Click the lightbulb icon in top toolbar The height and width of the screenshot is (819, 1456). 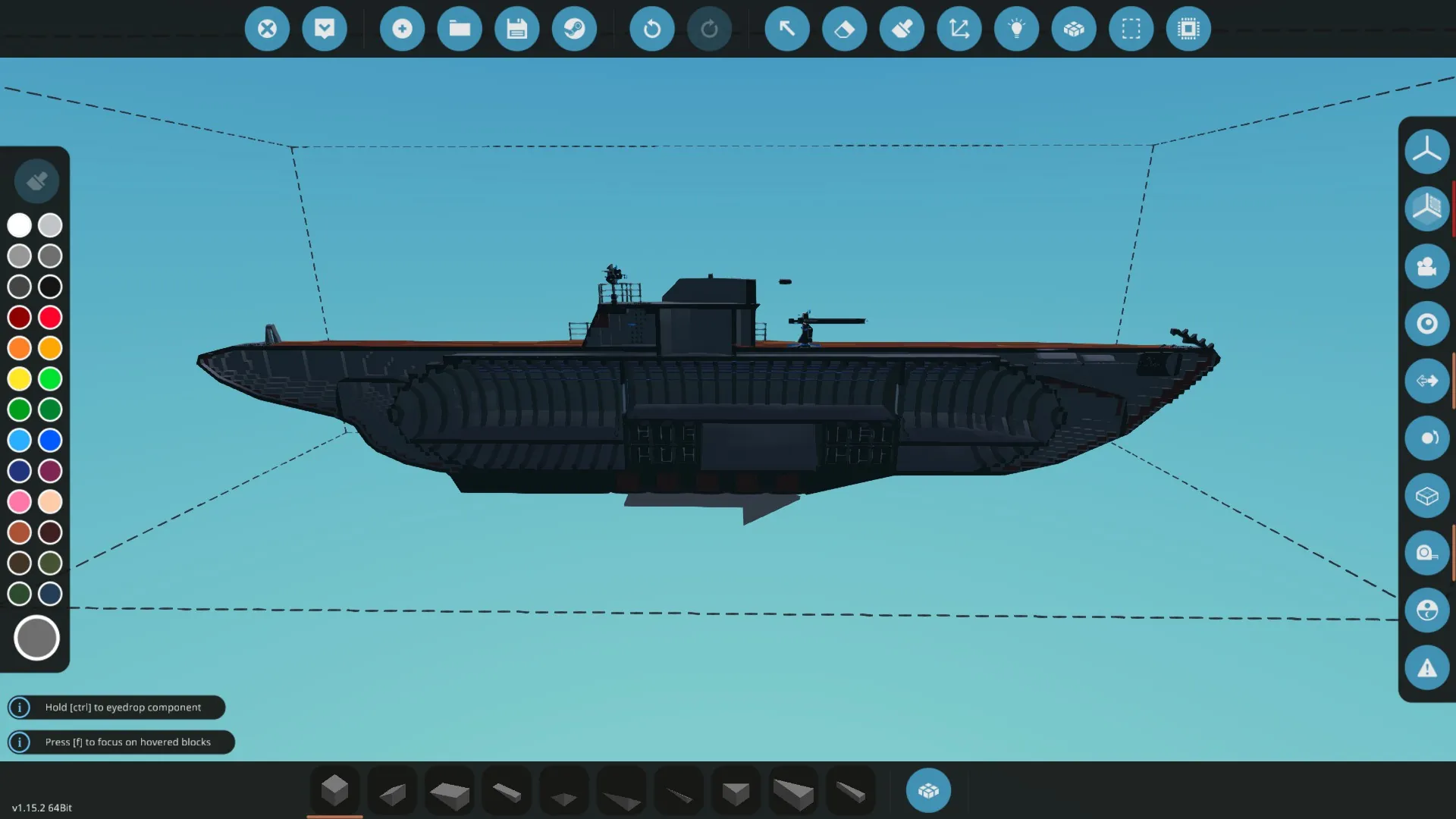pyautogui.click(x=1016, y=29)
